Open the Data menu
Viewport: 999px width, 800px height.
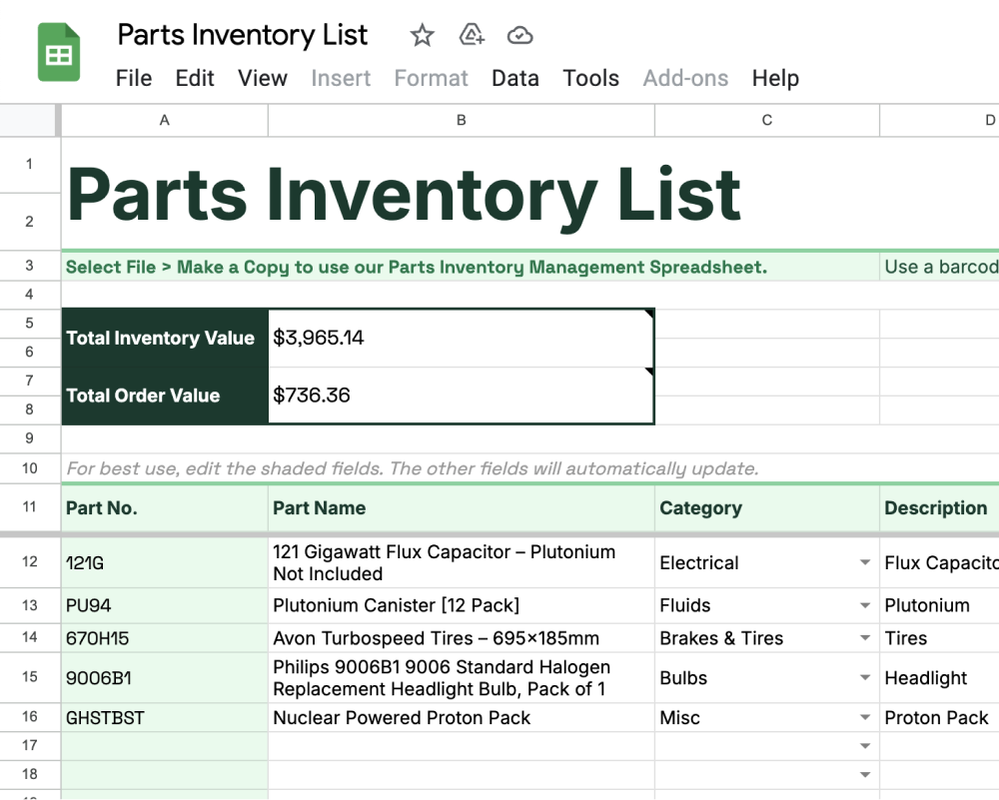click(515, 78)
